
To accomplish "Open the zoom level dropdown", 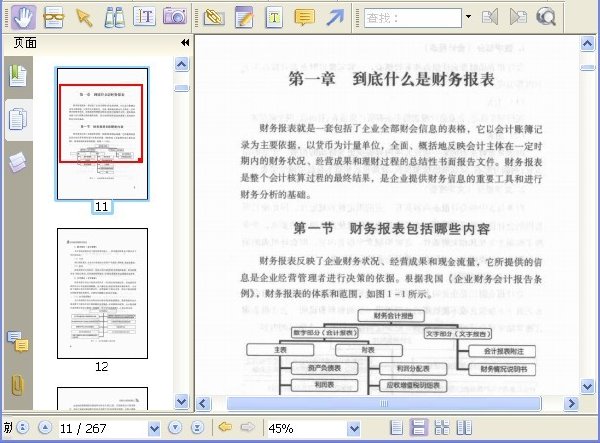I will pos(354,429).
